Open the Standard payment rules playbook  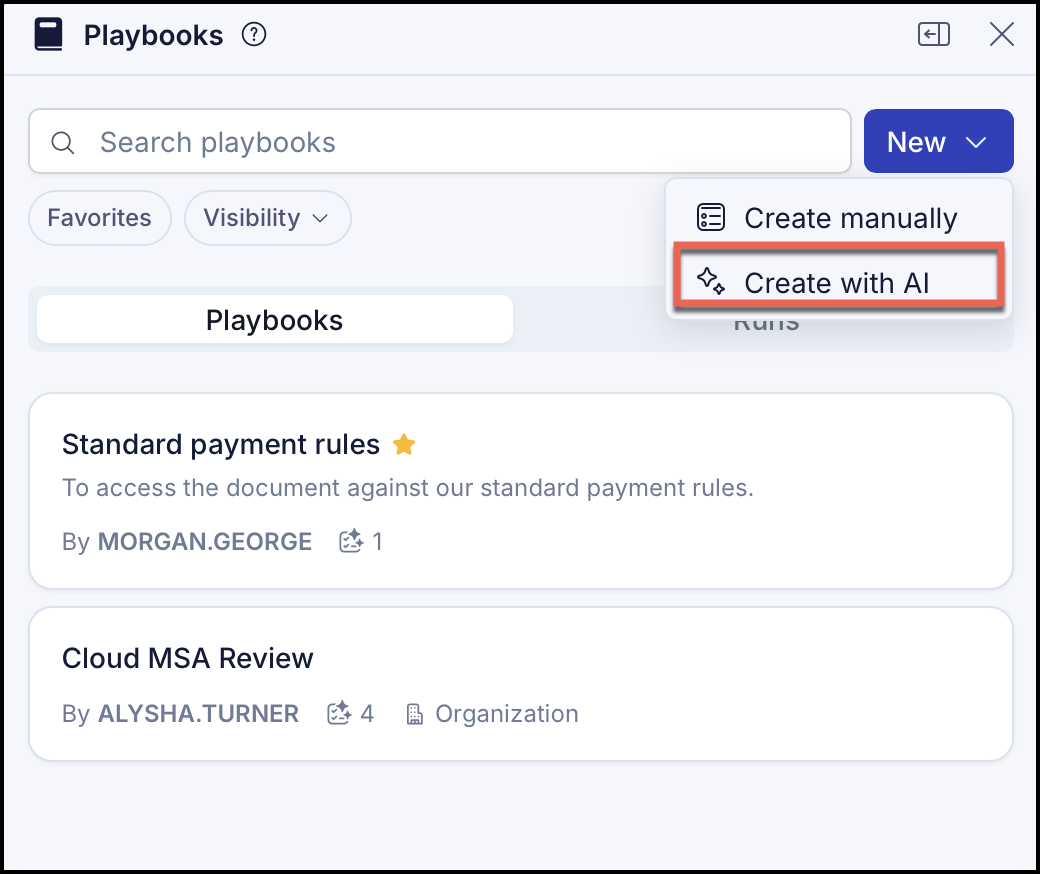click(x=521, y=491)
